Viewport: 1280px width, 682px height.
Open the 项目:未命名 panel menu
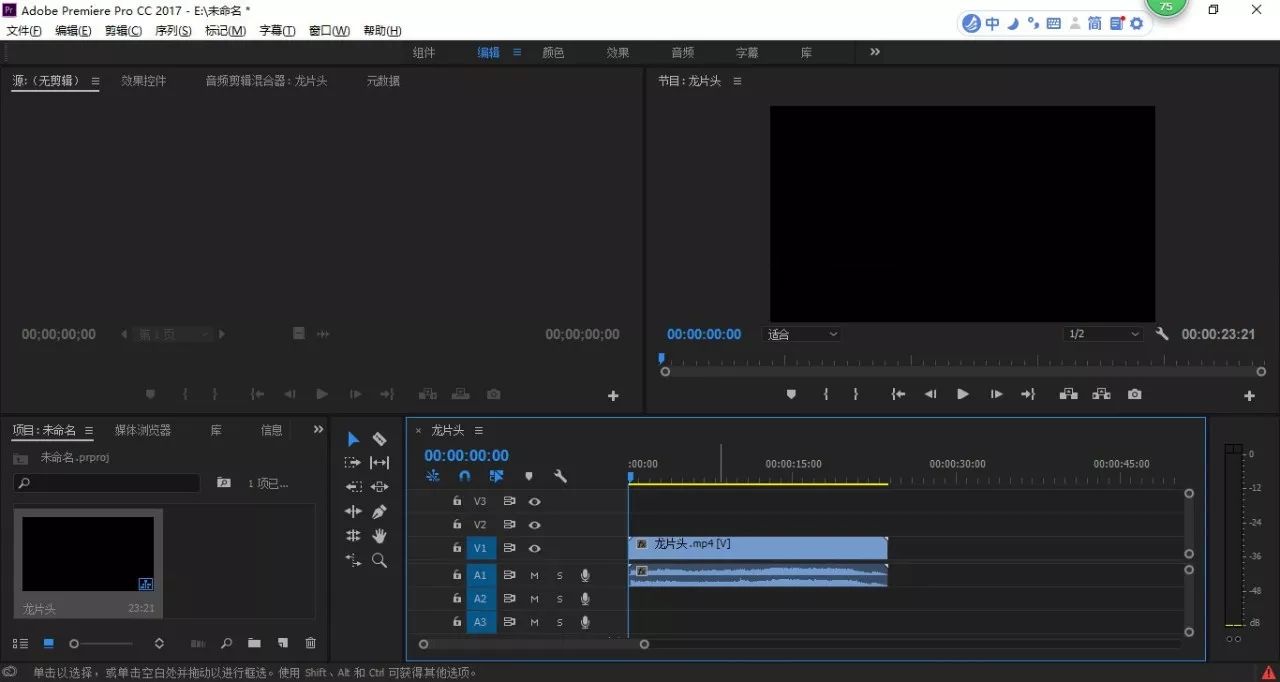(x=89, y=430)
